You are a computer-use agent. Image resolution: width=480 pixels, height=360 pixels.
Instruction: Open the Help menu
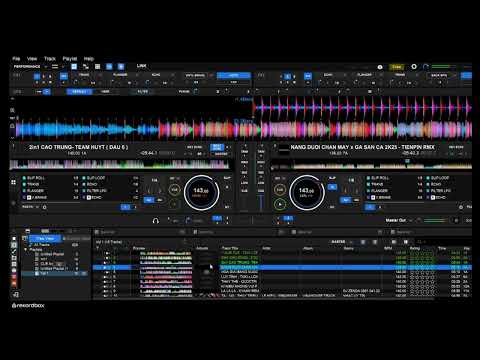[89, 59]
